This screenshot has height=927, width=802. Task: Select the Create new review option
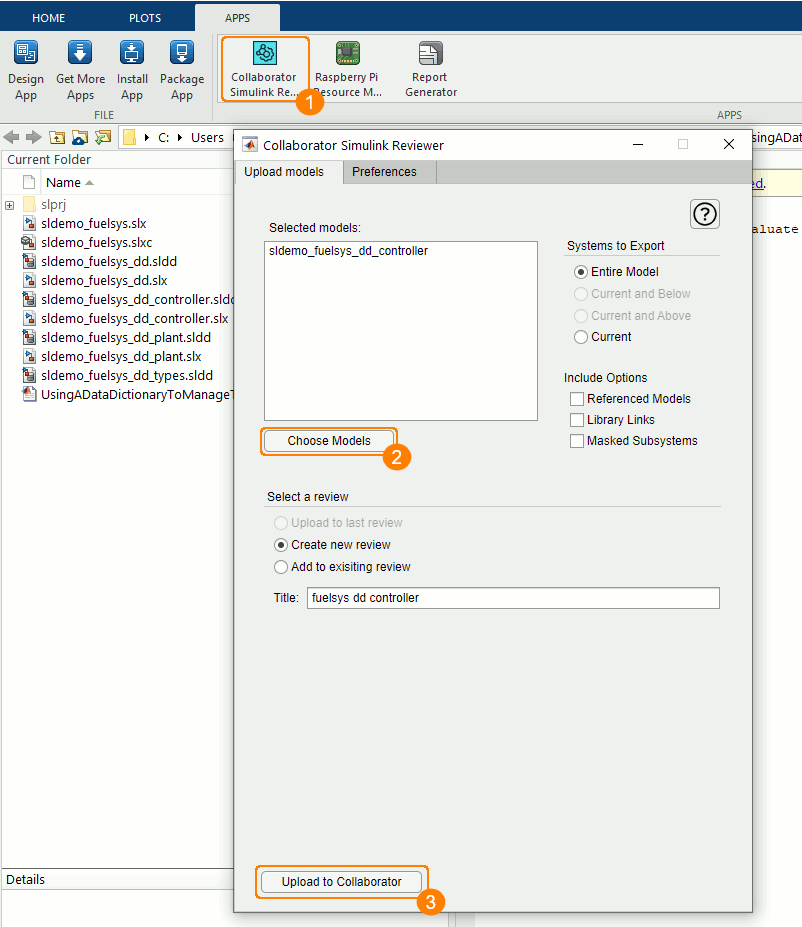click(280, 546)
